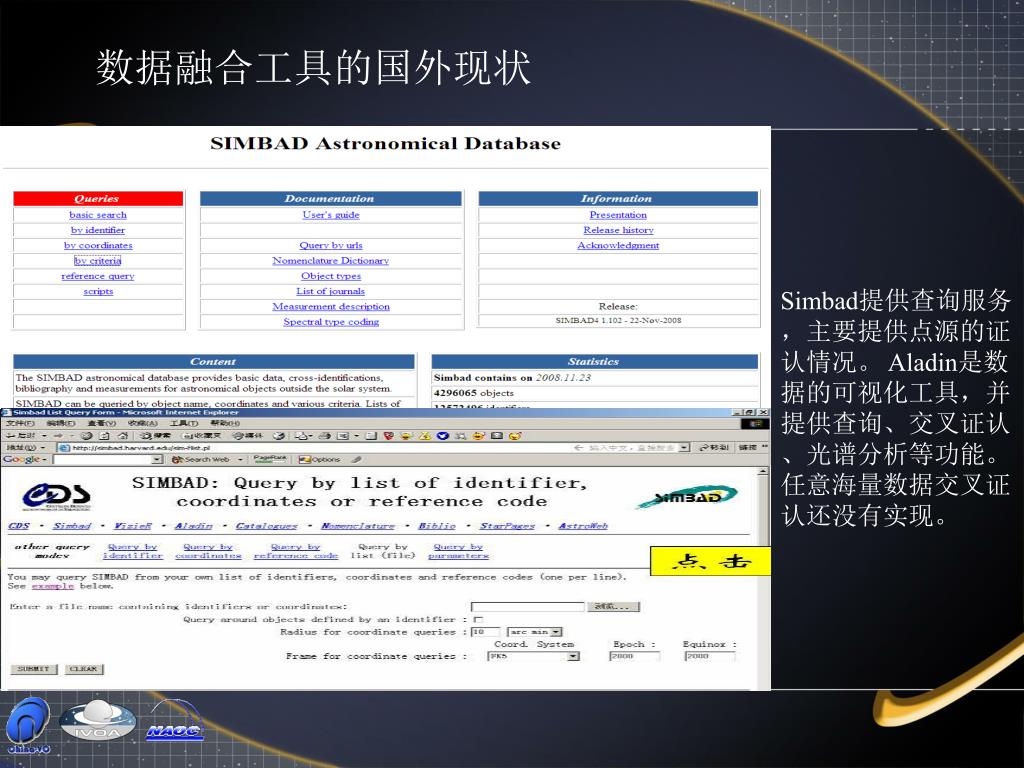Click the 'Acknowledgment' link under Information

point(618,246)
